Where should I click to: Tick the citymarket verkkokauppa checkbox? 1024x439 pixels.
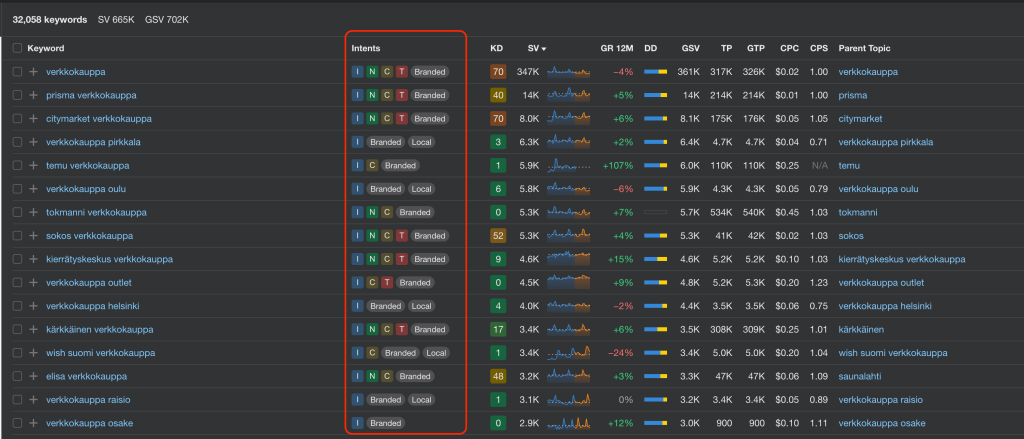18,119
